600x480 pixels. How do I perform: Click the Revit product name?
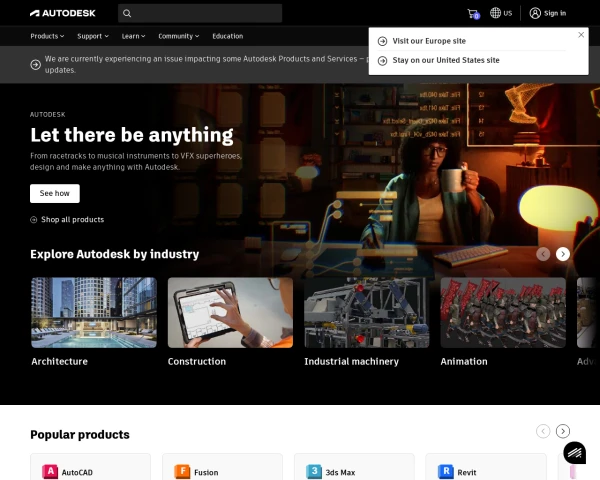click(x=467, y=473)
